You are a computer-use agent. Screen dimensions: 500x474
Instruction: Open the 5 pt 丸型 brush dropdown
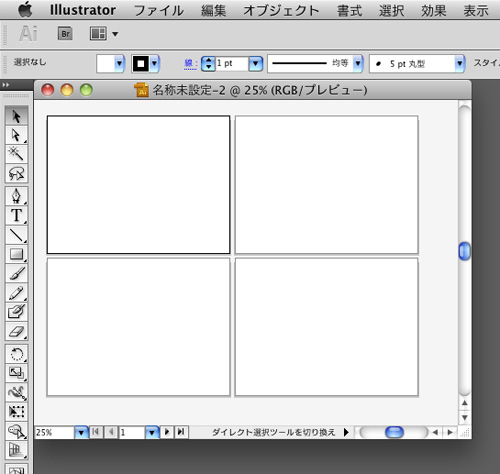point(460,63)
